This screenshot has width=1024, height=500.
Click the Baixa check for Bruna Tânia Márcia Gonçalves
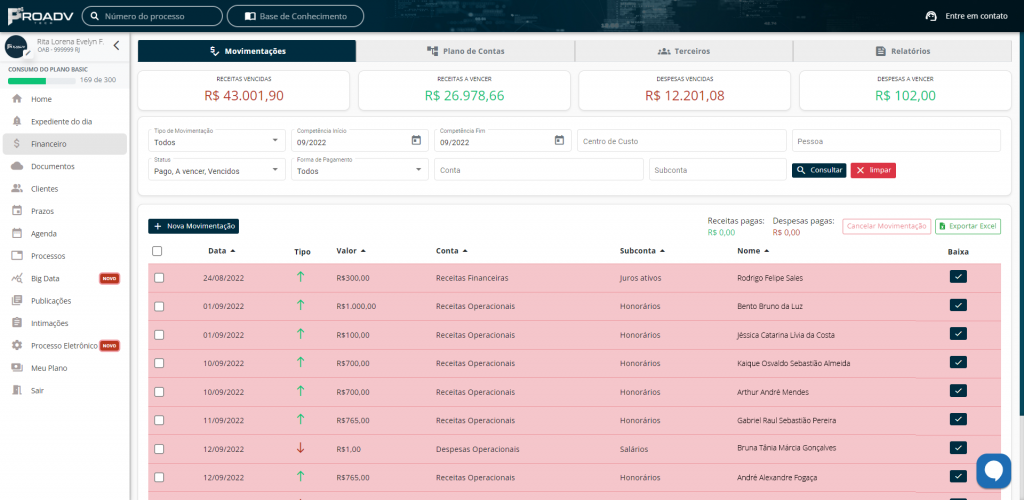[x=958, y=448]
